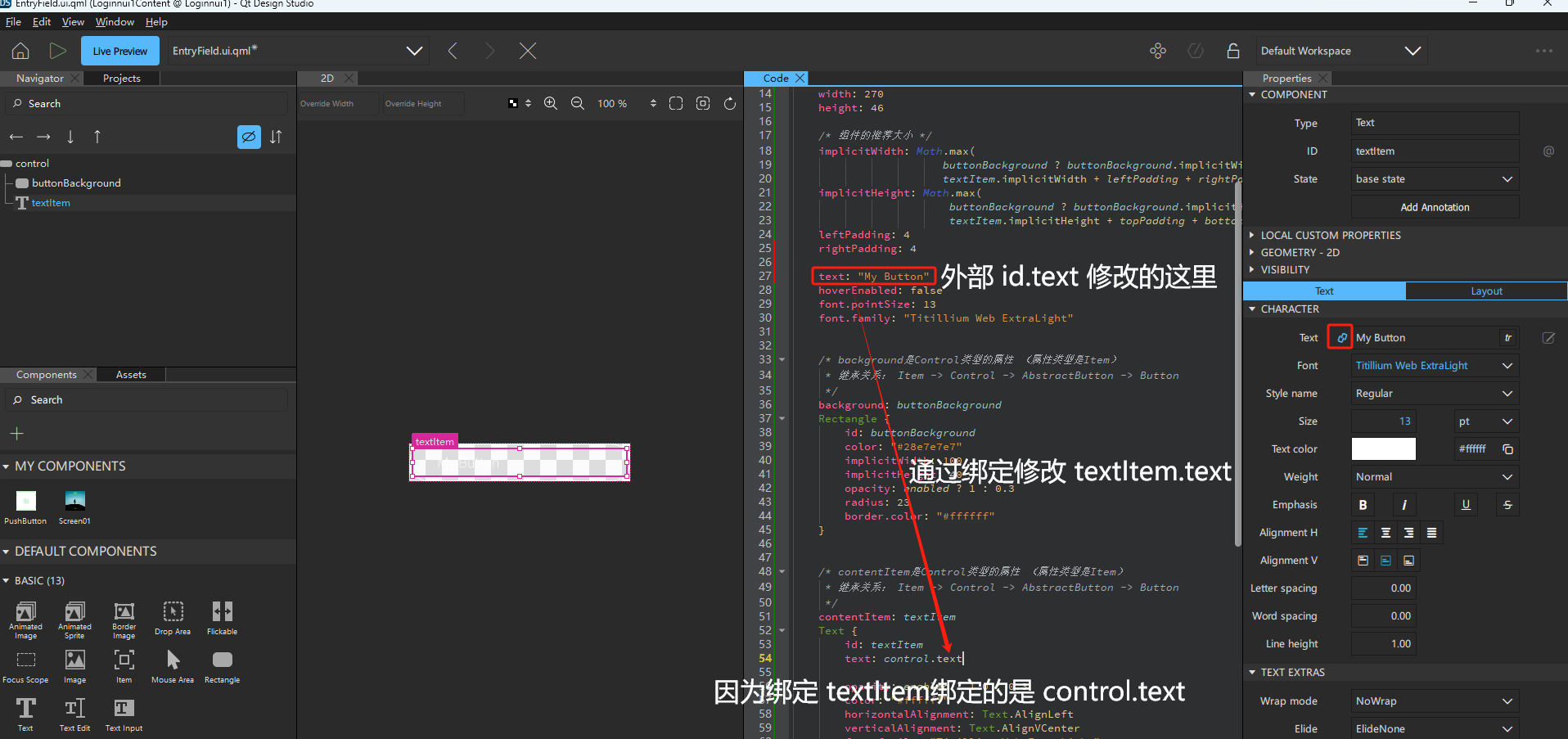Expand the VISIBILITY section

1252,270
